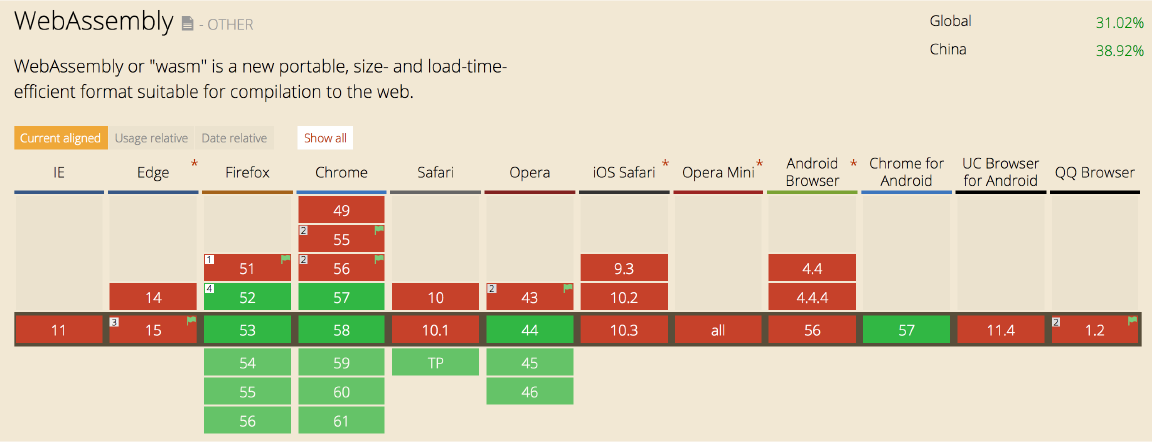Select the Safari TP version cell

coord(435,363)
